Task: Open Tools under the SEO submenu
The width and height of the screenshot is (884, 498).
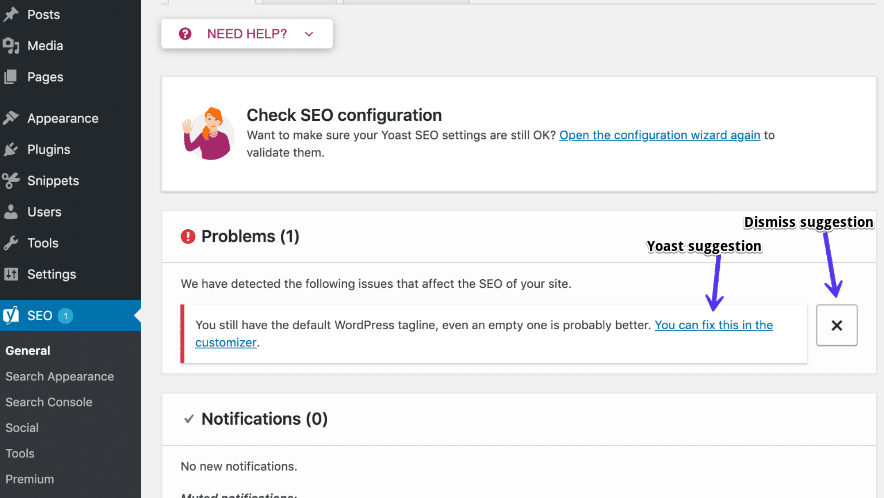Action: coord(20,453)
